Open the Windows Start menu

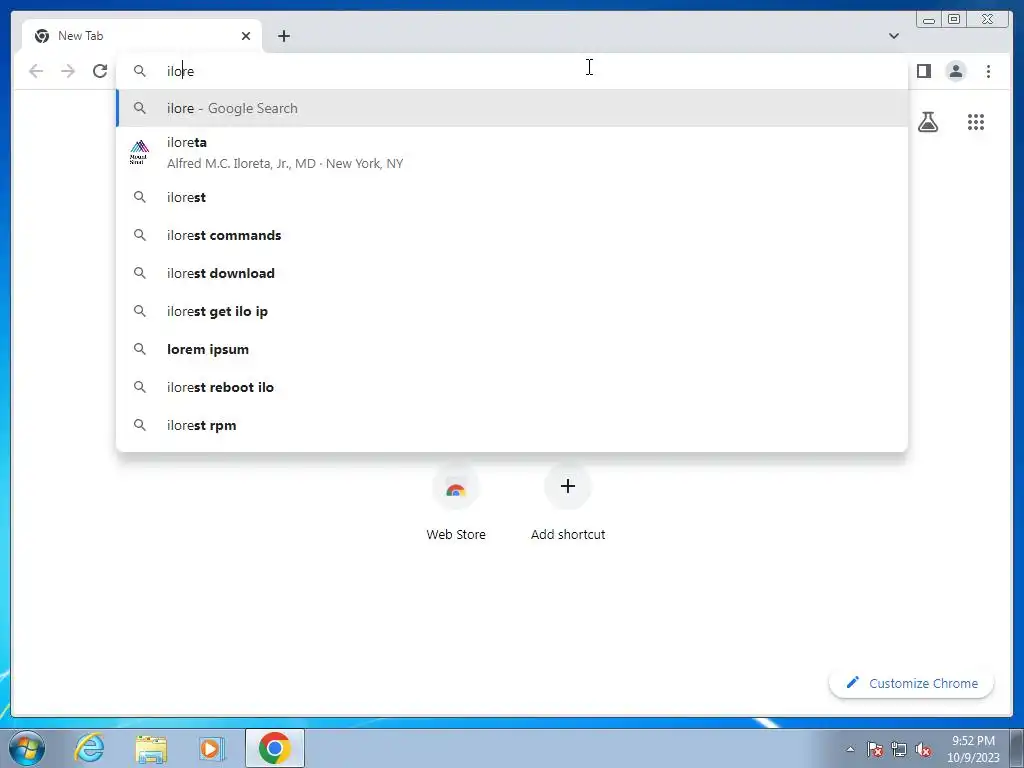[x=27, y=748]
